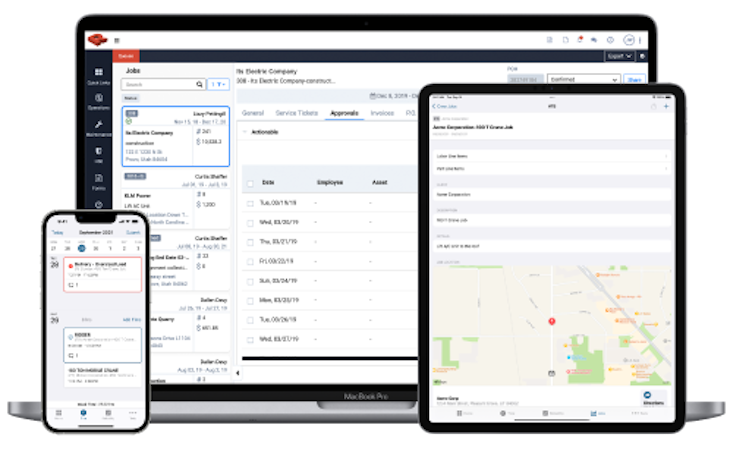Open the KLM Power job card

coord(176,199)
